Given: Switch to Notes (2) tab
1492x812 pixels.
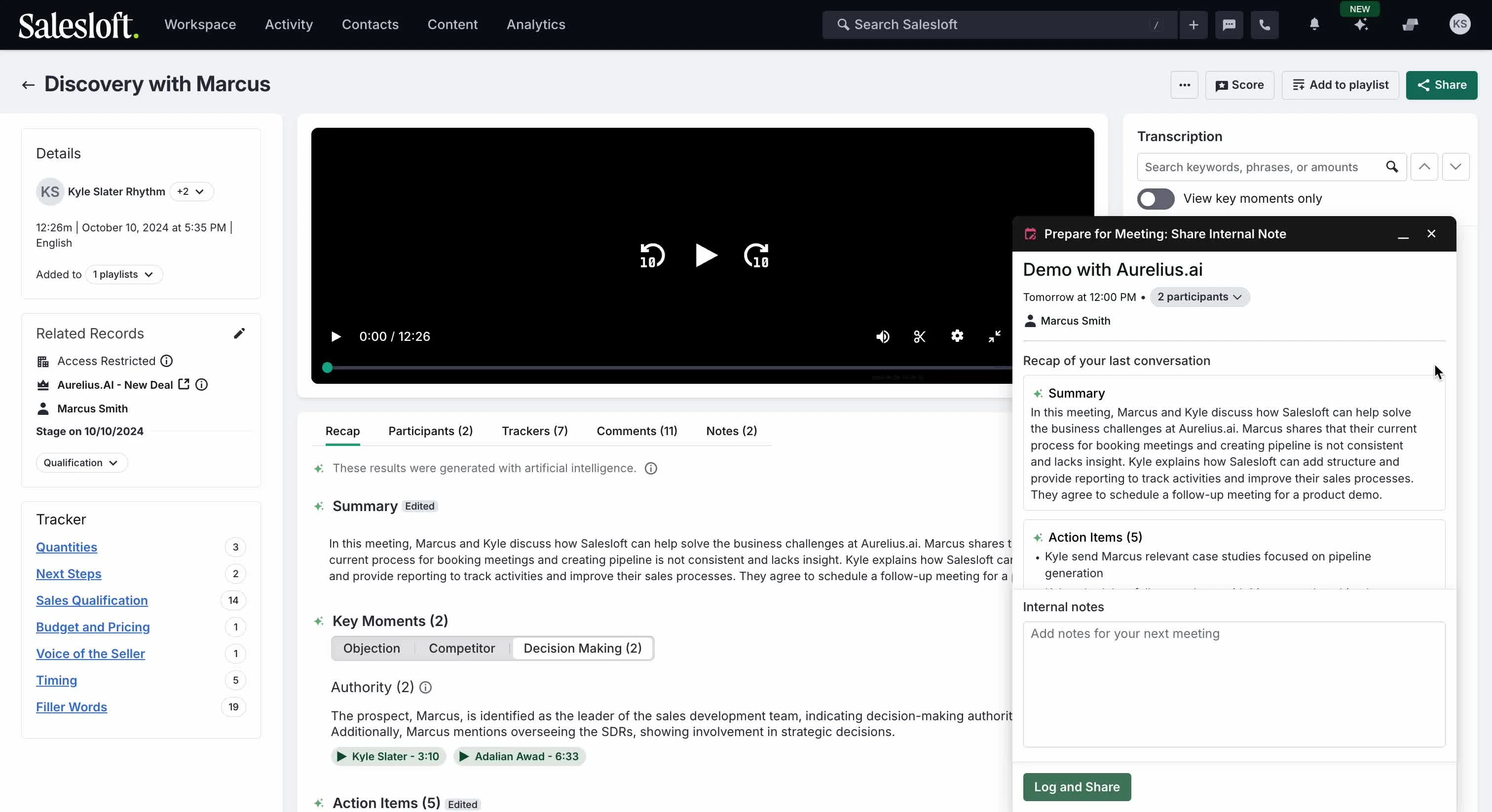Looking at the screenshot, I should coord(731,431).
